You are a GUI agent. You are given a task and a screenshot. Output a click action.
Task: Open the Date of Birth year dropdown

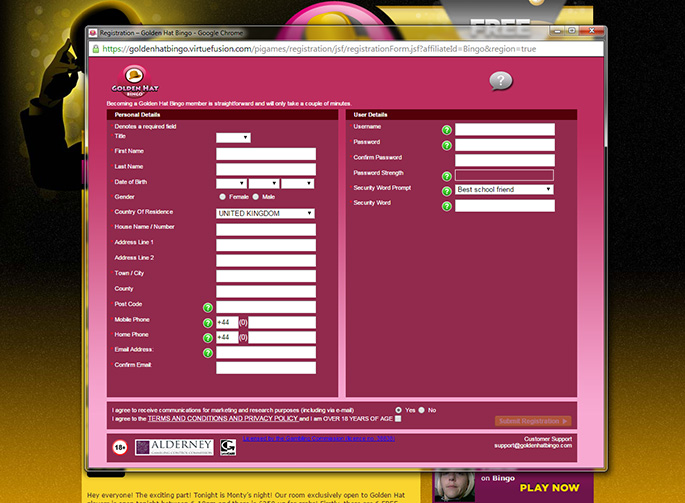click(298, 184)
